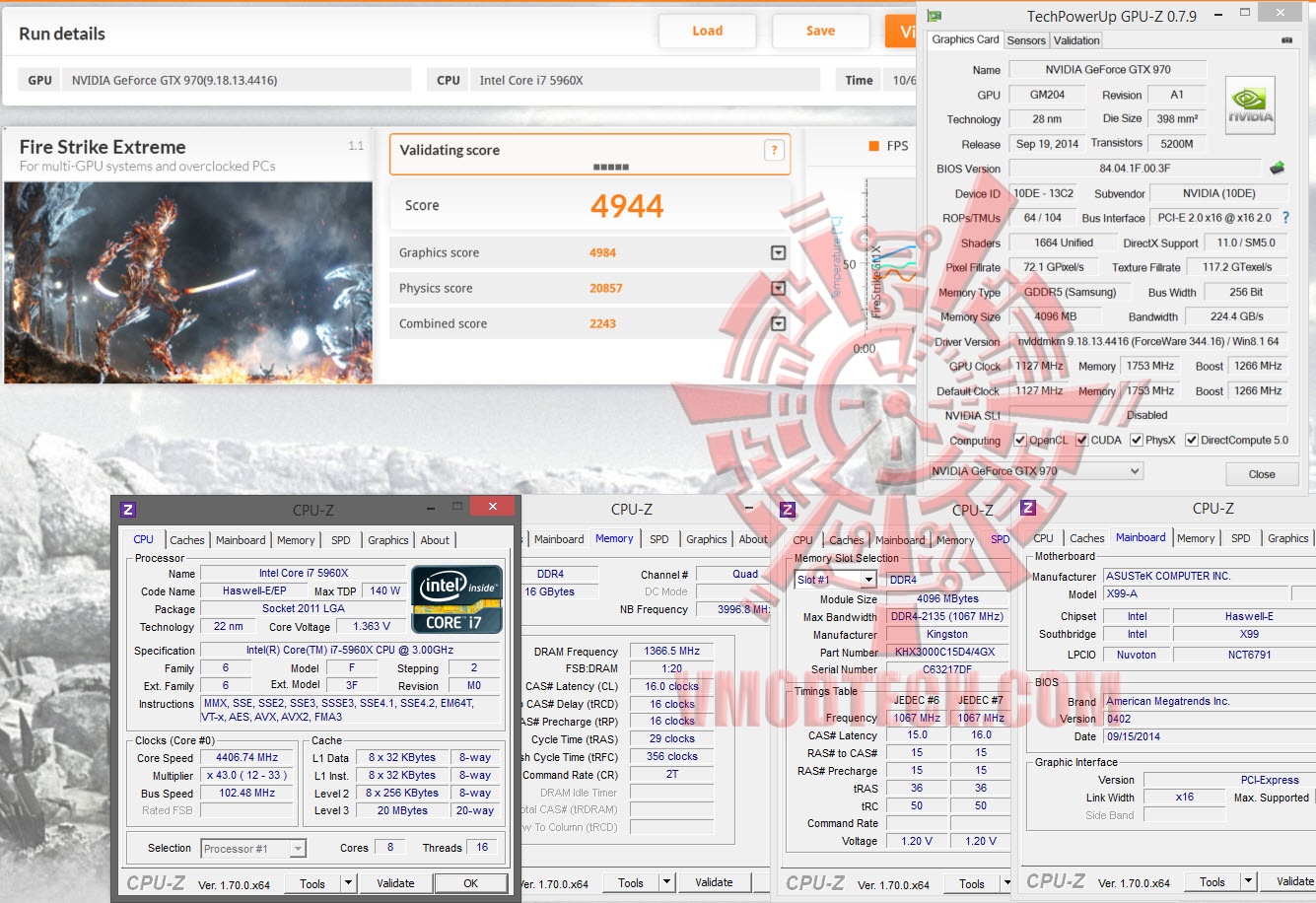Click Tools in the CPU-Z SPD window
The image size is (1316, 903).
click(x=972, y=884)
